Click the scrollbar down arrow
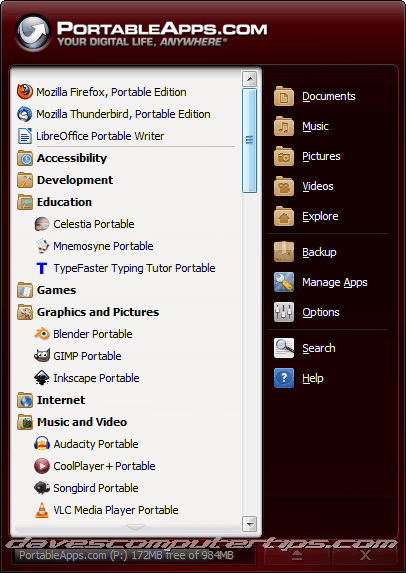This screenshot has width=406, height=573. point(250,524)
